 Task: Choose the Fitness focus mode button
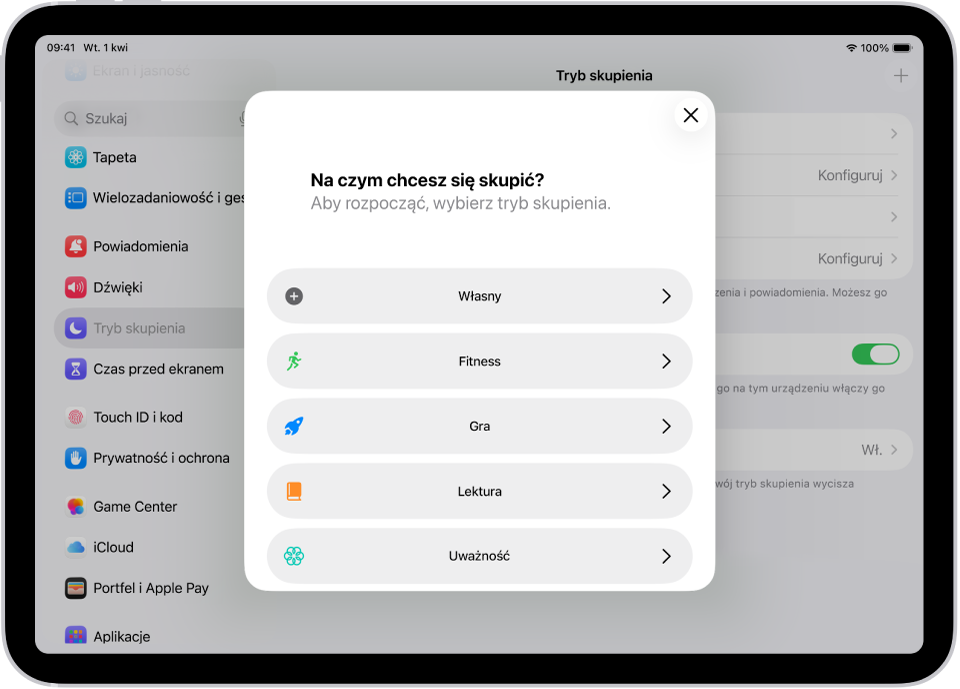(479, 361)
